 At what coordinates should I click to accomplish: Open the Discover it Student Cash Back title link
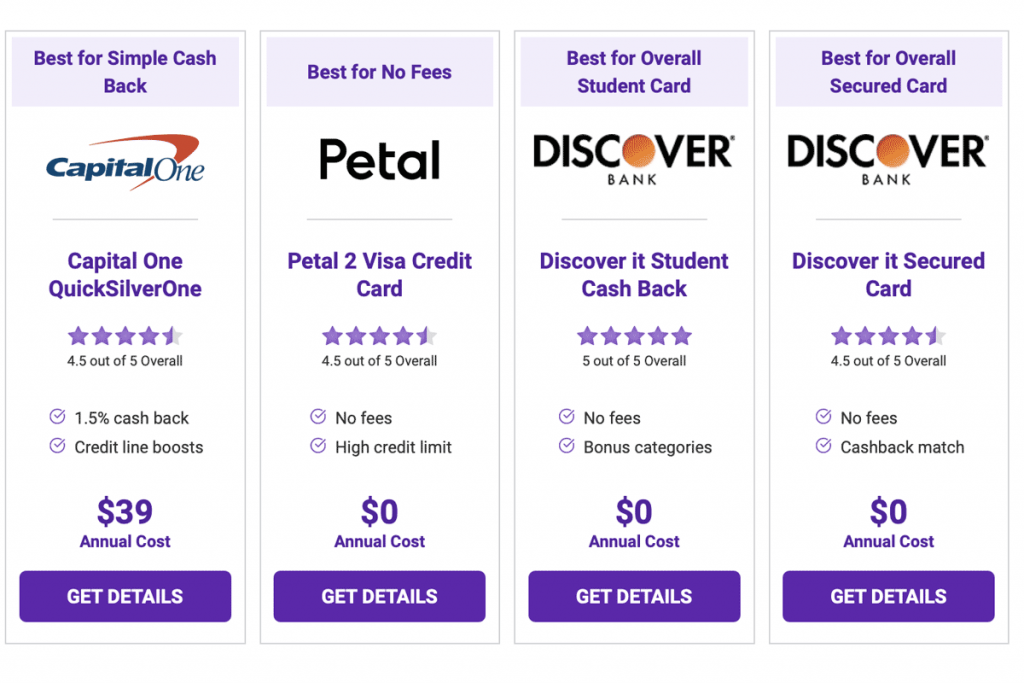click(634, 275)
